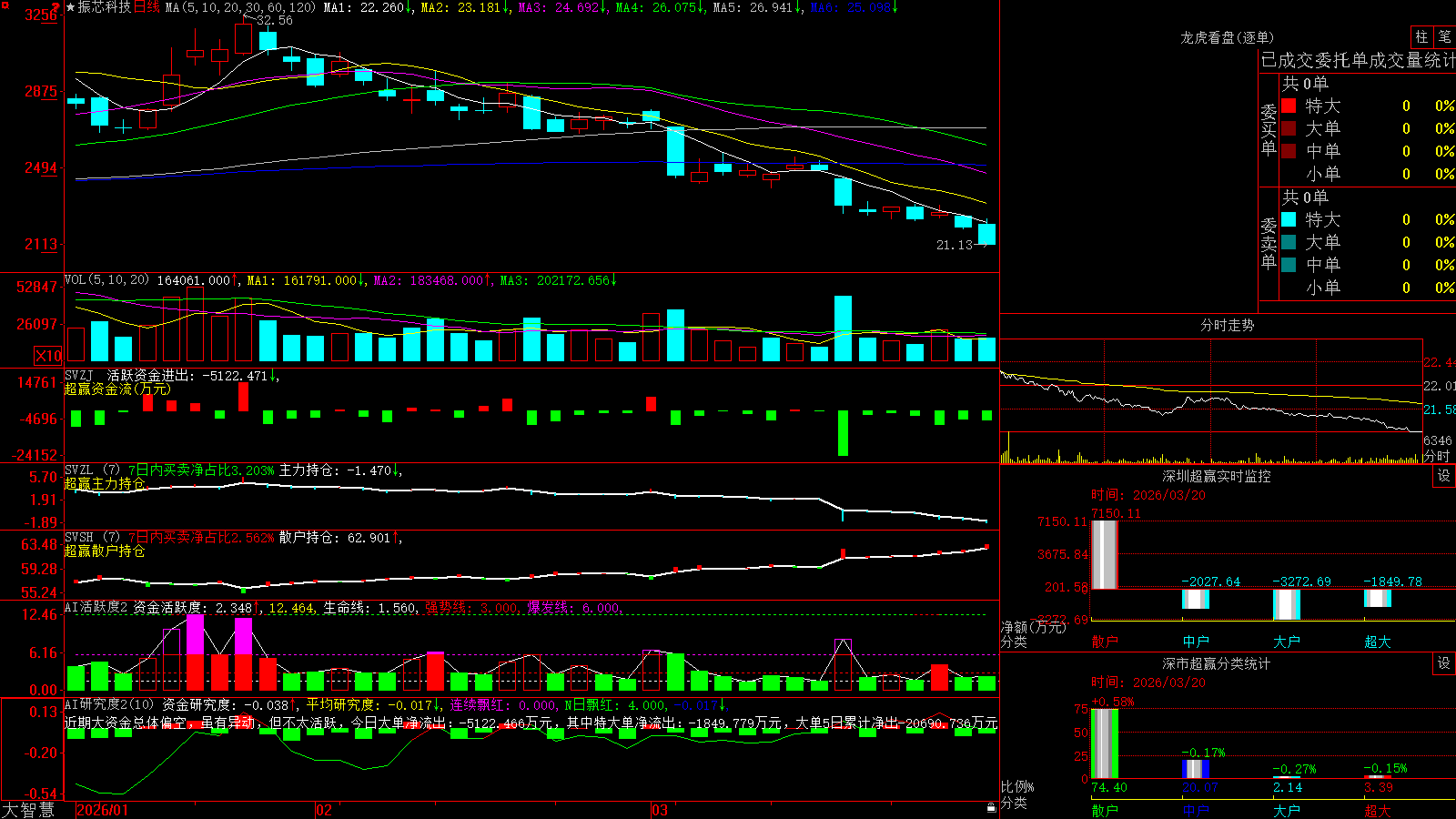The height and width of the screenshot is (819, 1456).
Task: Click teal 大单 swatch in 委卖单
Action: (1289, 242)
